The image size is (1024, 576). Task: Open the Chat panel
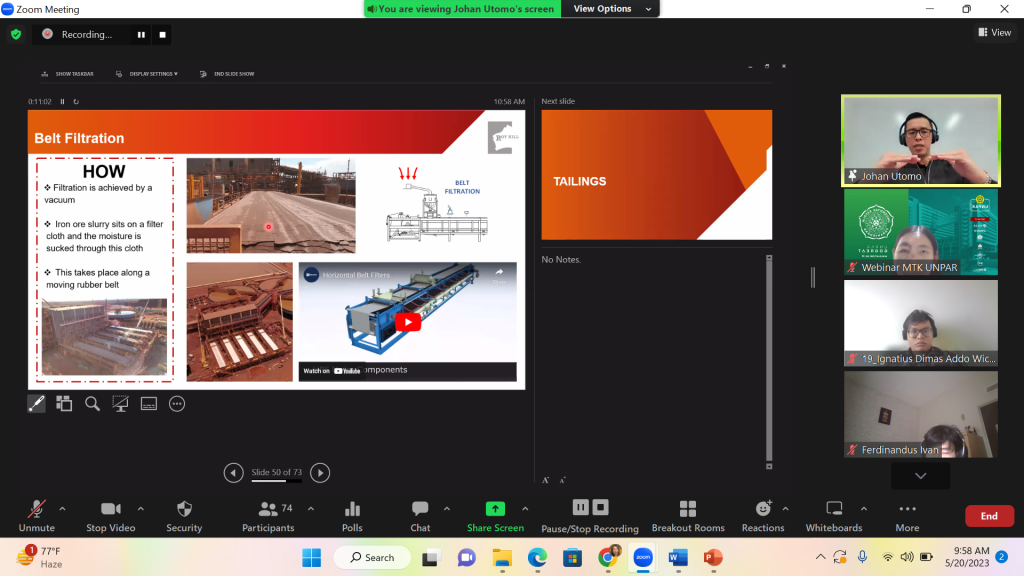[x=420, y=509]
